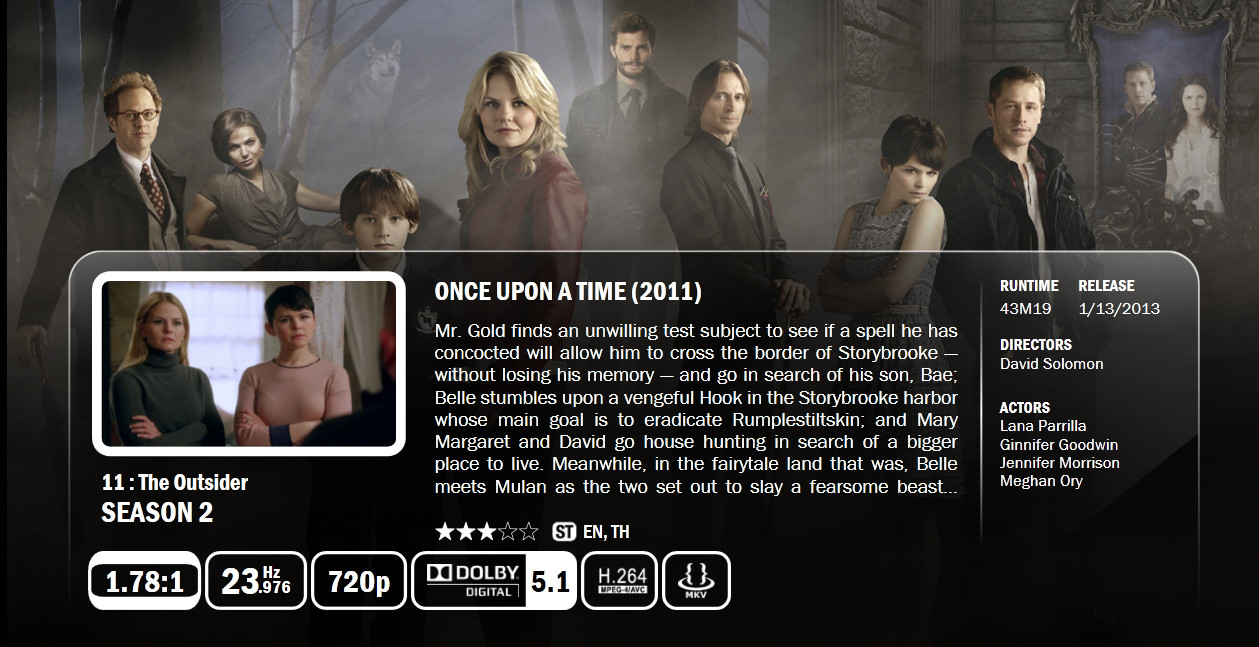Screen dimensions: 1259x647
Task: Click the MKV container icon
Action: [x=696, y=580]
